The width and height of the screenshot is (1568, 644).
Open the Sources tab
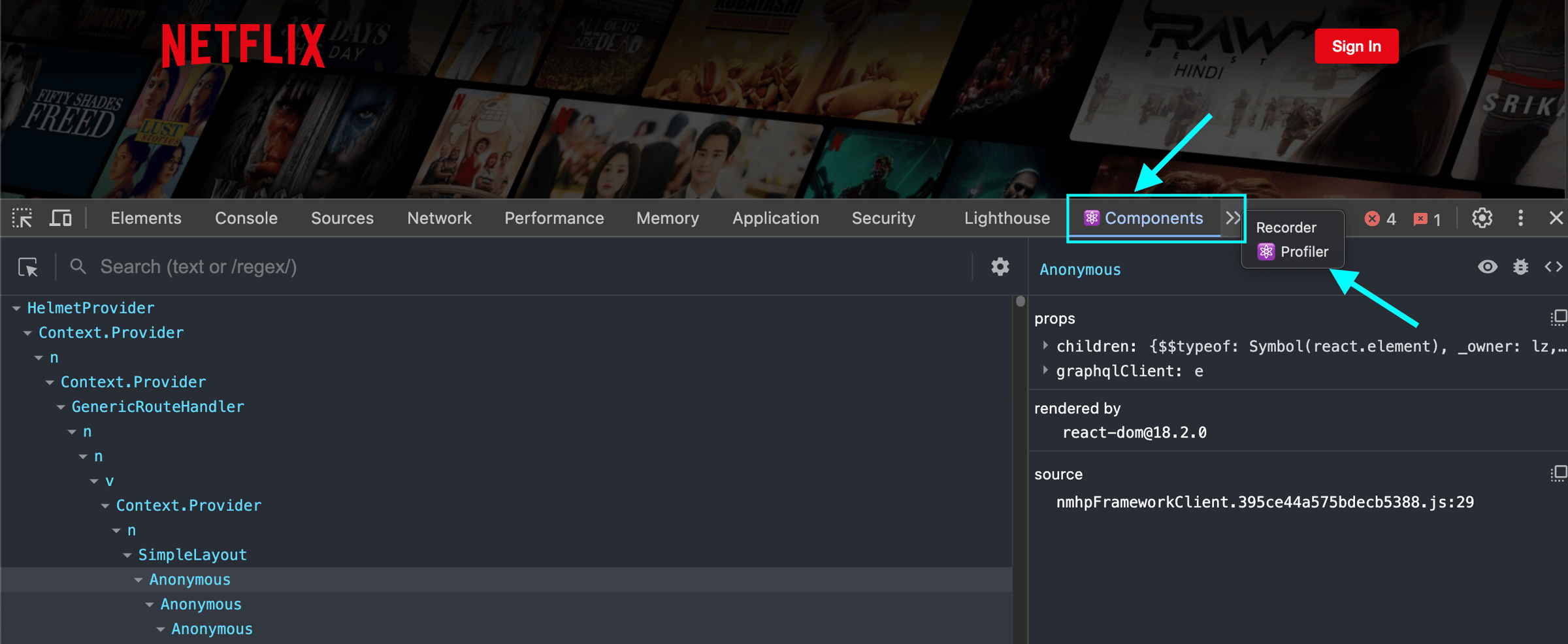point(342,218)
